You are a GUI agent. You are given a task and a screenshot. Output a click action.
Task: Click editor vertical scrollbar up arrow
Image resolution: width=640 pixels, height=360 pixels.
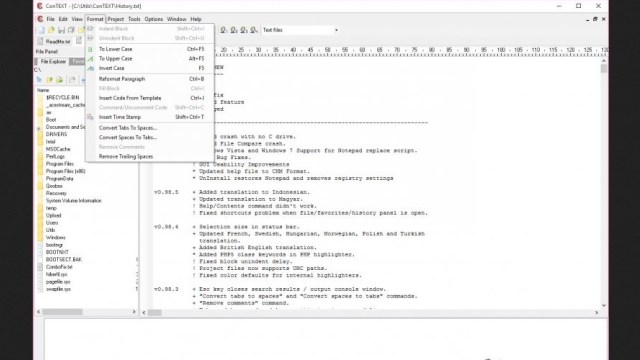click(604, 61)
